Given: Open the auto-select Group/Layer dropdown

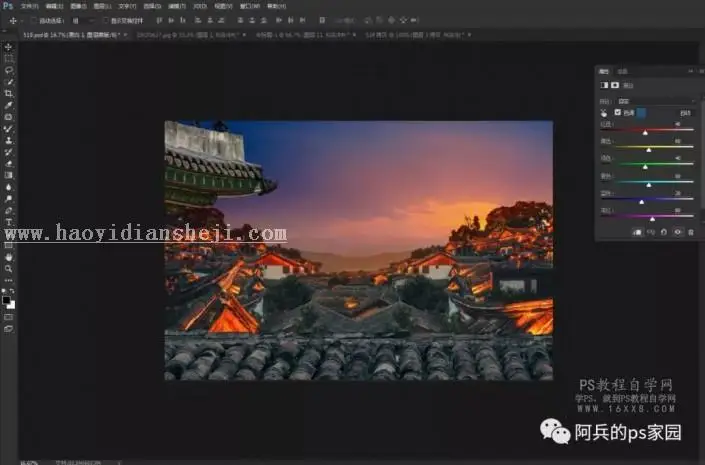Looking at the screenshot, I should point(83,21).
